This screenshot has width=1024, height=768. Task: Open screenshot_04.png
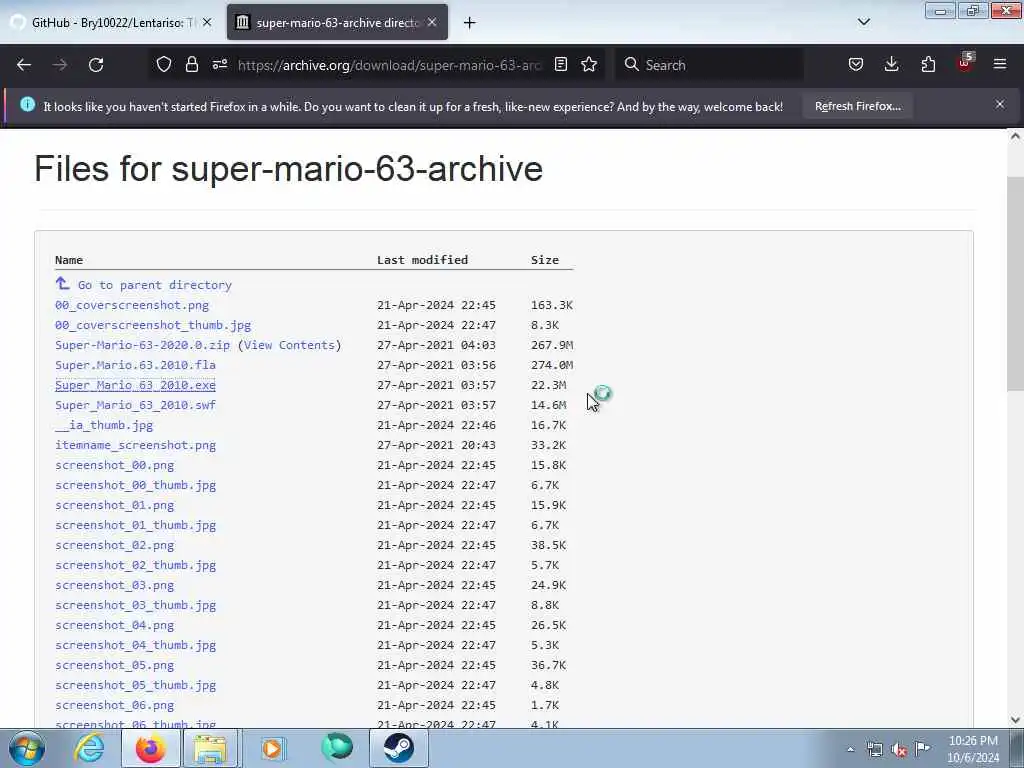pos(114,625)
